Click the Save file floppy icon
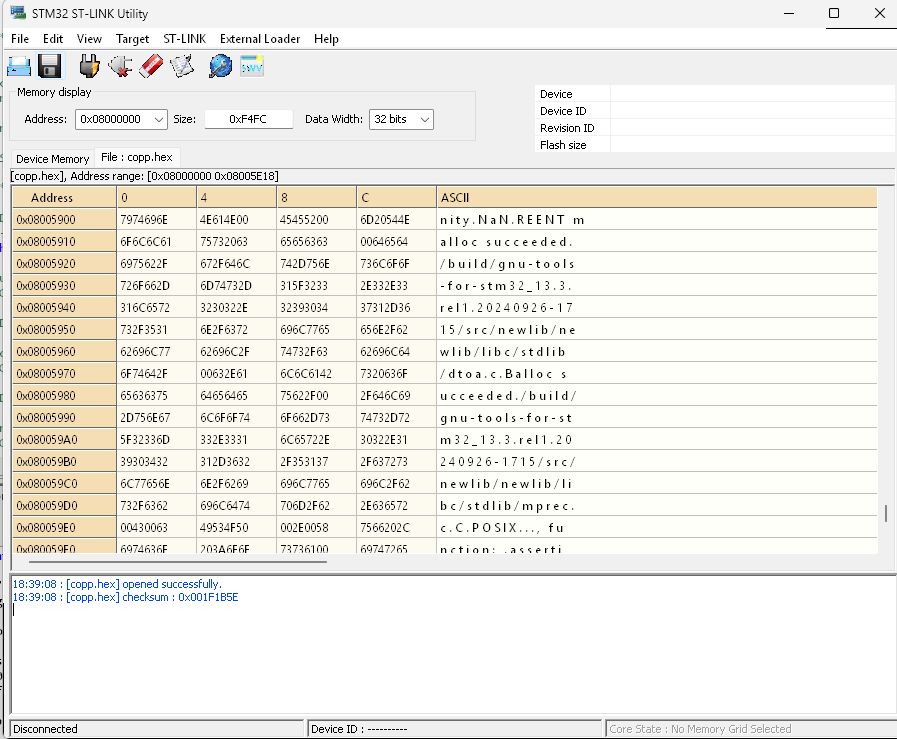This screenshot has width=897, height=739. click(50, 66)
